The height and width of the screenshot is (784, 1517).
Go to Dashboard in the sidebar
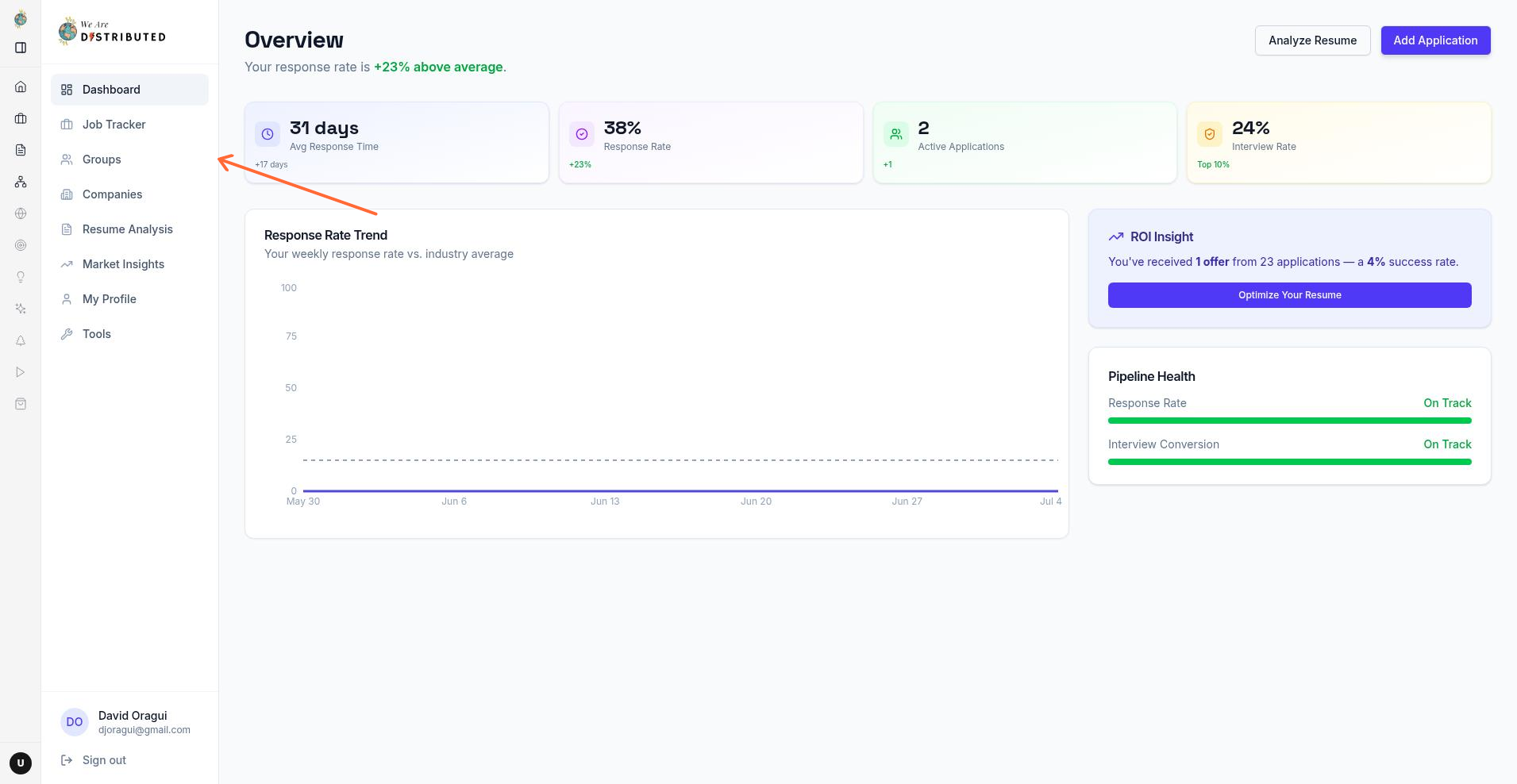point(129,90)
